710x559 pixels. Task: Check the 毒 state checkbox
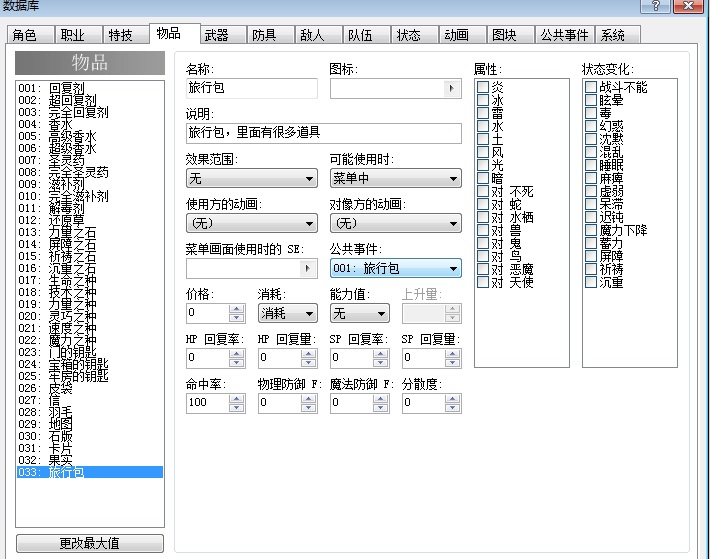pyautogui.click(x=590, y=113)
